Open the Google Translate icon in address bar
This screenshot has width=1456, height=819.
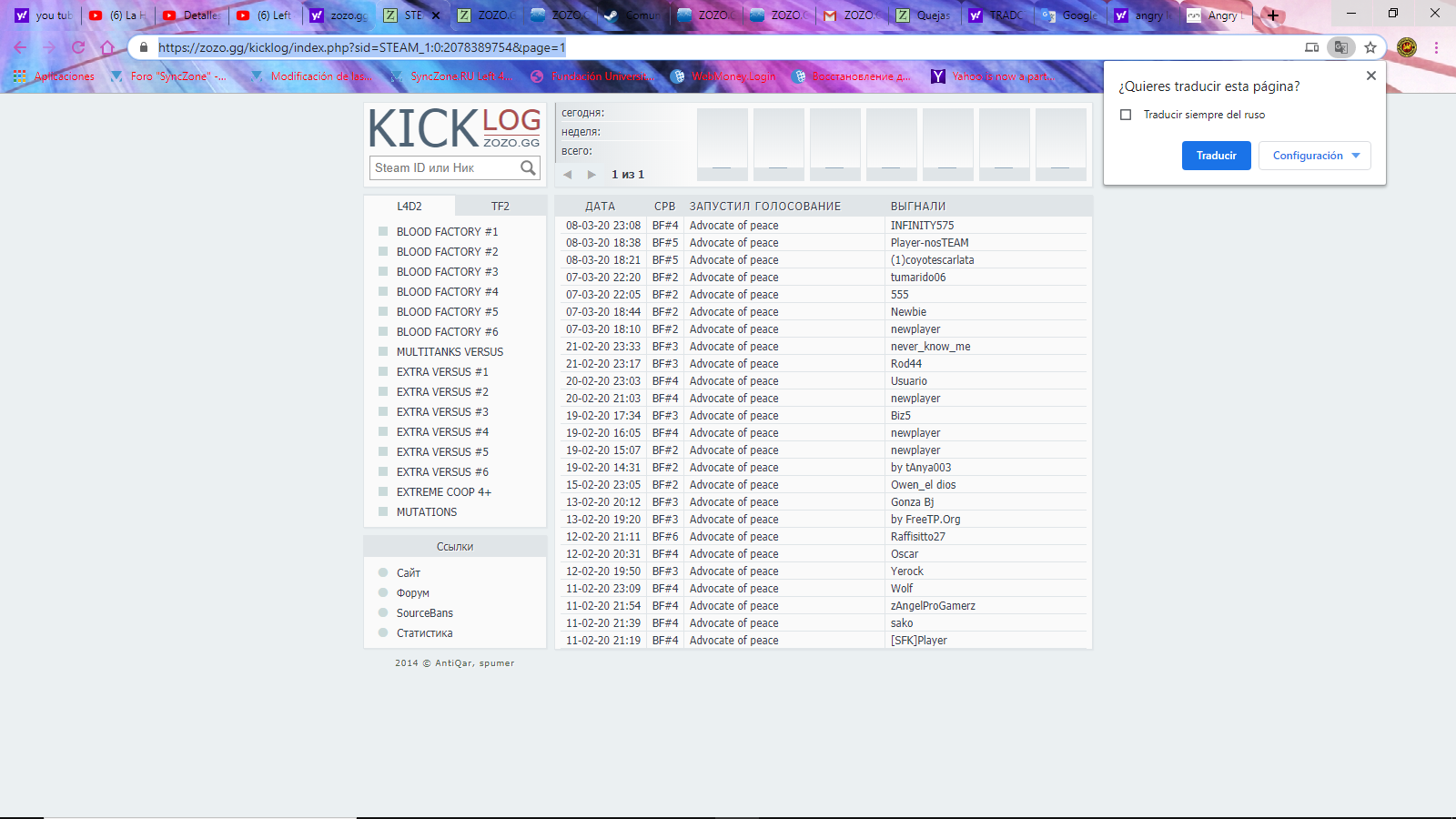(1340, 47)
